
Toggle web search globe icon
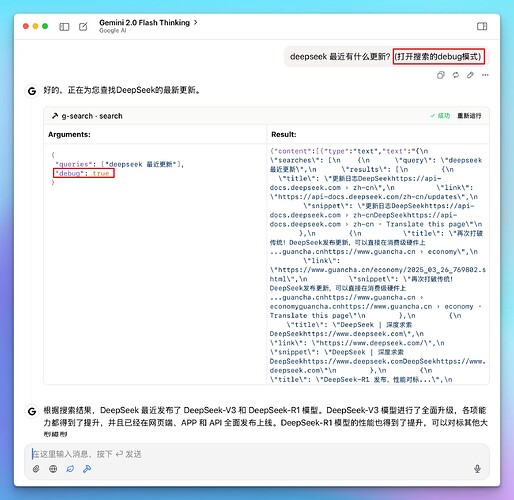coord(53,469)
